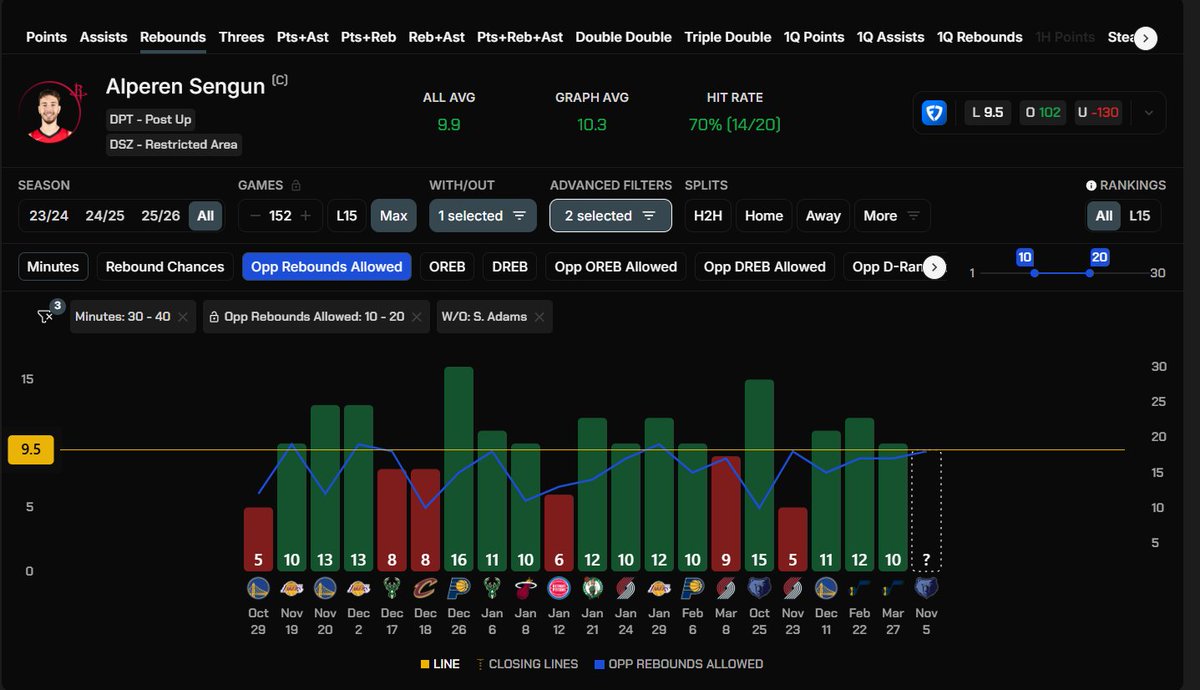Click the Rebound Chances overlay button
The width and height of the screenshot is (1200, 690).
click(165, 267)
